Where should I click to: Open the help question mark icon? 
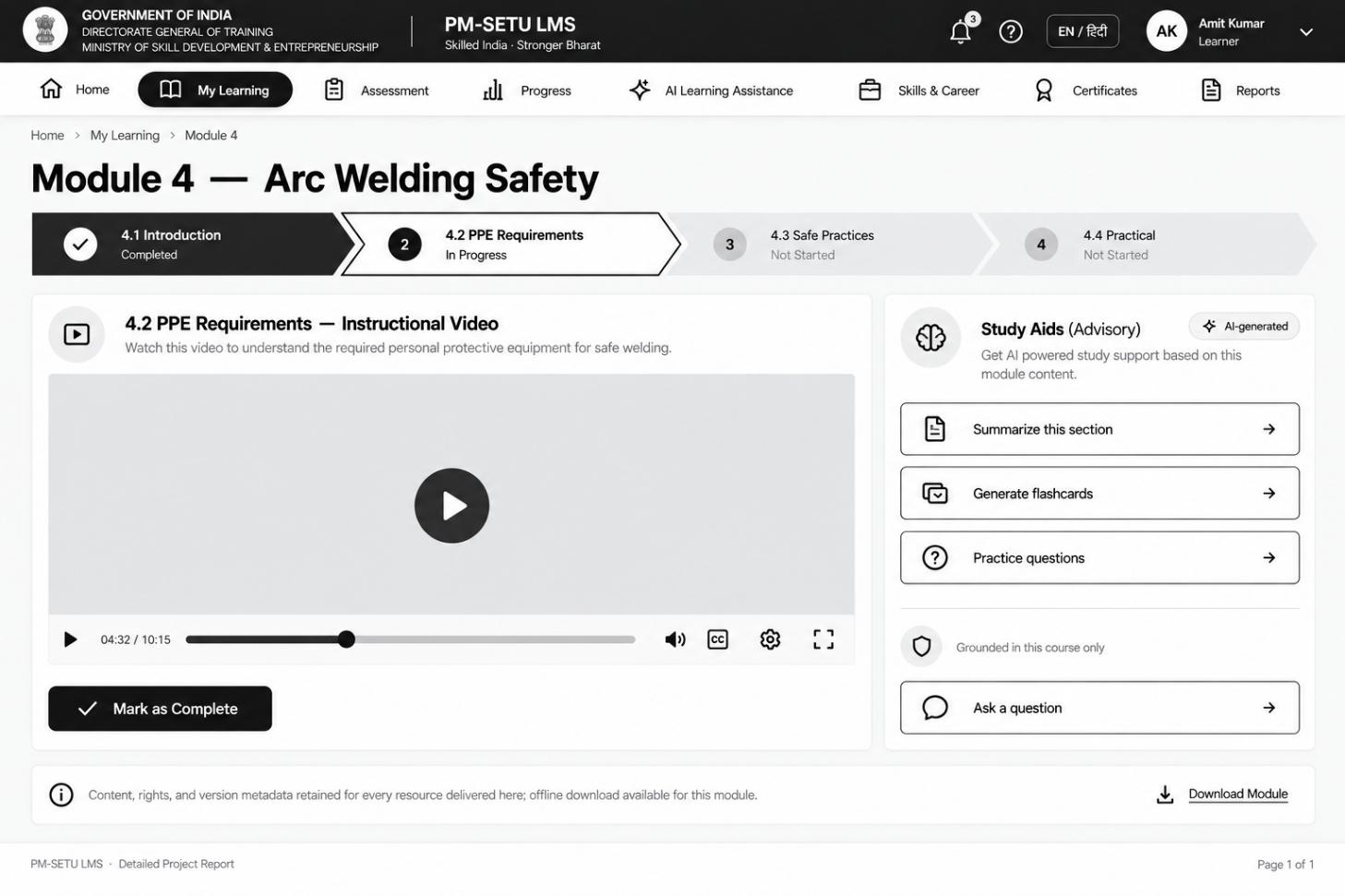click(x=1011, y=31)
